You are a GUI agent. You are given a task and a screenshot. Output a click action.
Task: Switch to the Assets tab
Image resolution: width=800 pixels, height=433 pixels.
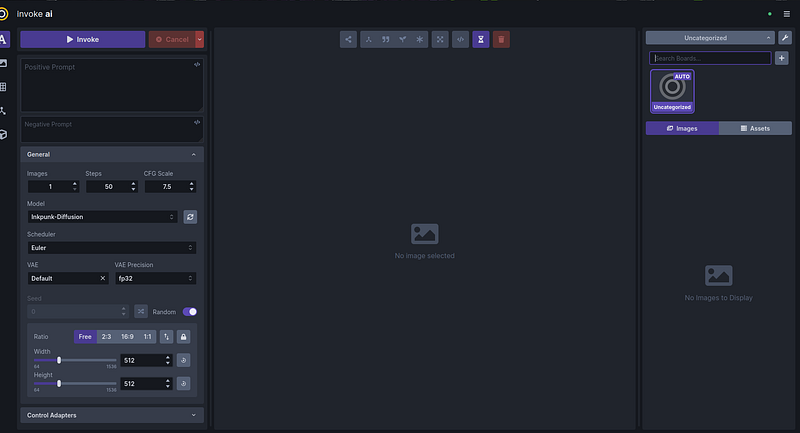point(755,128)
